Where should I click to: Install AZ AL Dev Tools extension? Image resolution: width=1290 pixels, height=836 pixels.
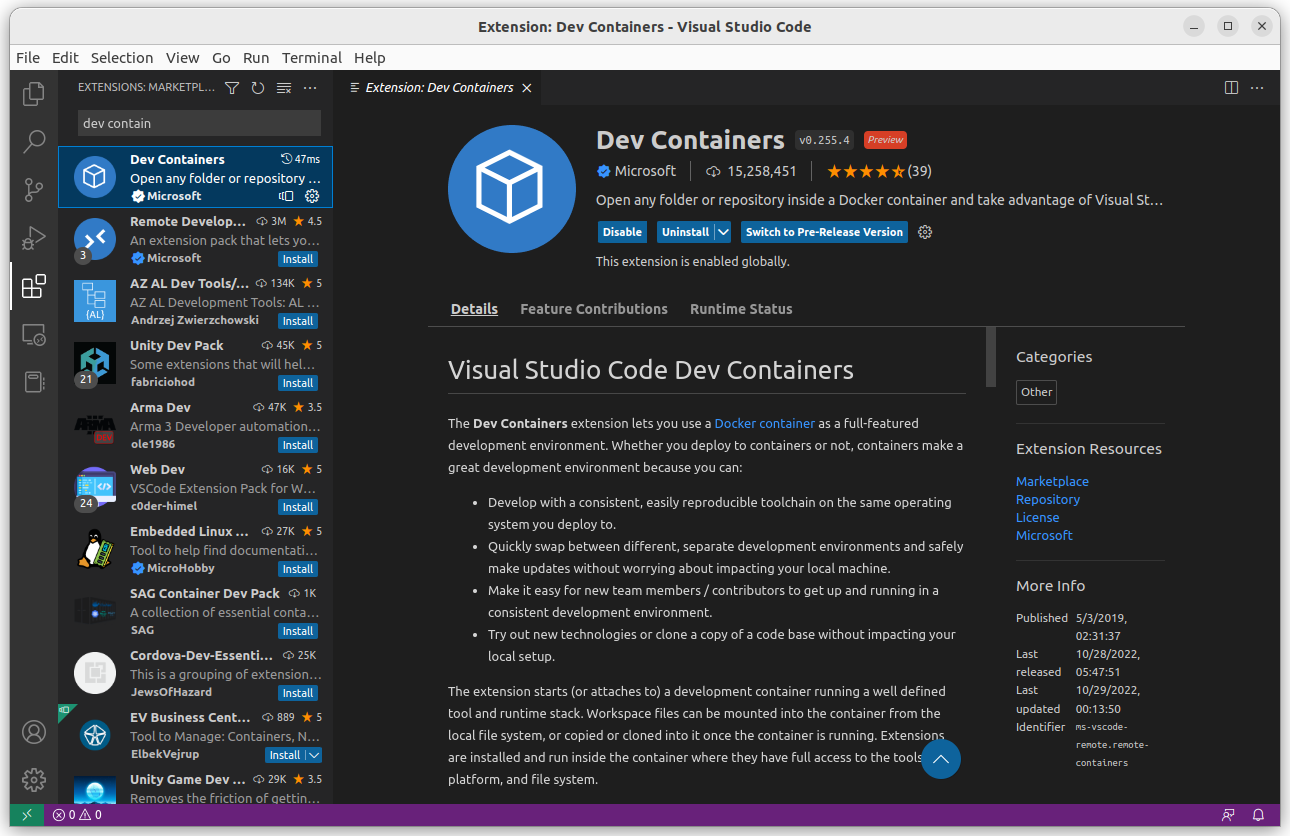click(x=298, y=321)
